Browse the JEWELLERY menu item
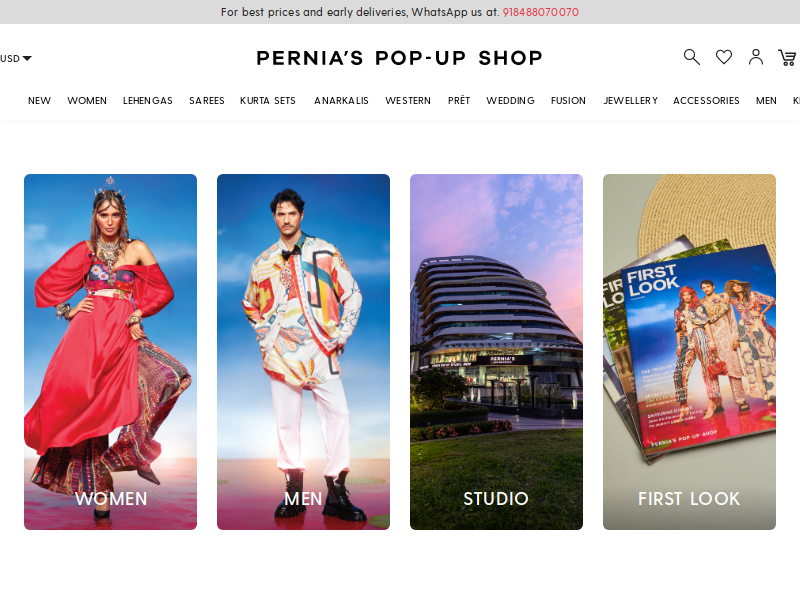Viewport: 800px width, 600px height. (x=631, y=101)
